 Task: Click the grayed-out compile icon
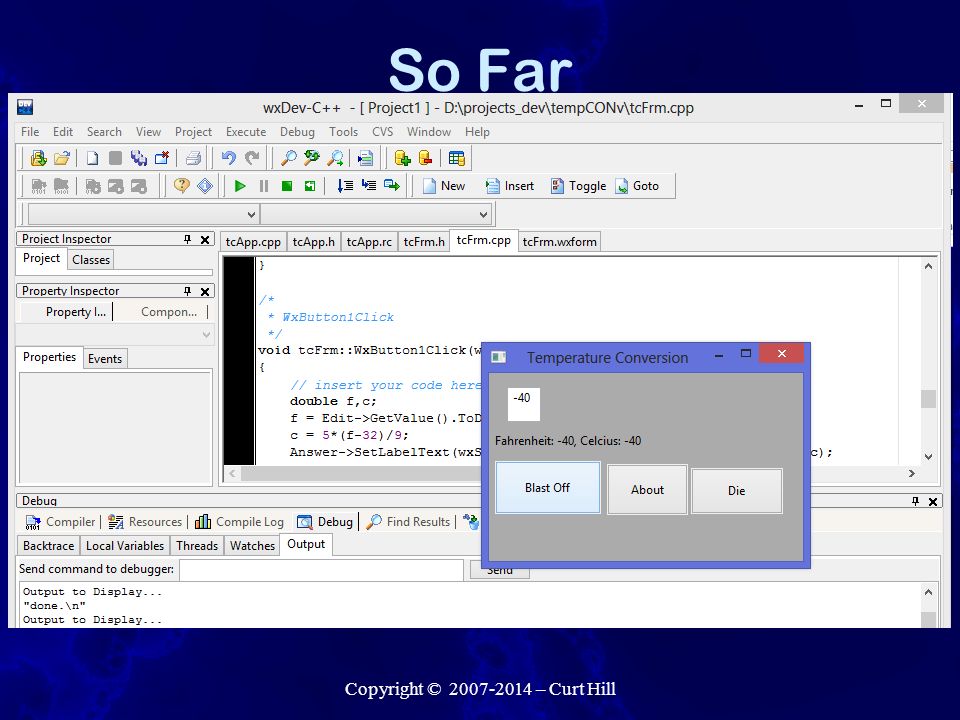point(39,186)
